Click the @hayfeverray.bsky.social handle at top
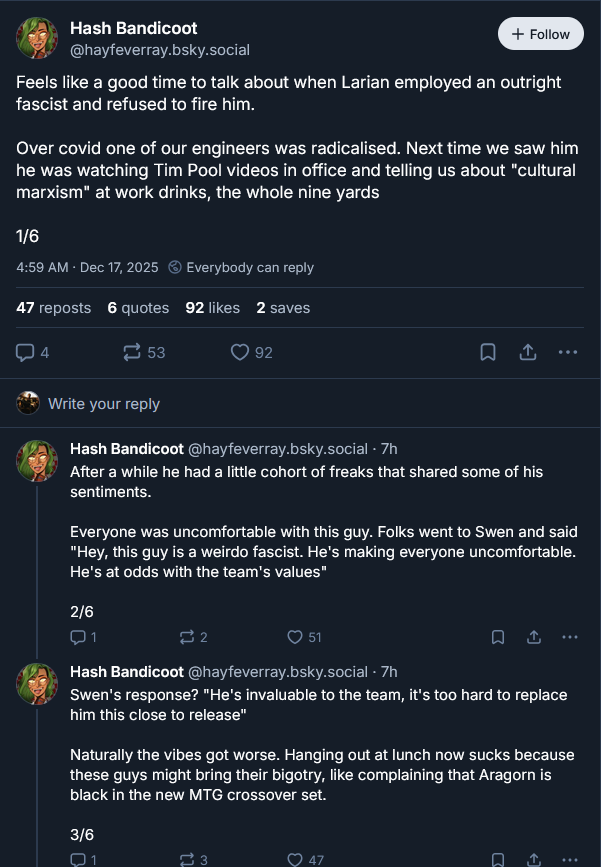 coord(160,49)
